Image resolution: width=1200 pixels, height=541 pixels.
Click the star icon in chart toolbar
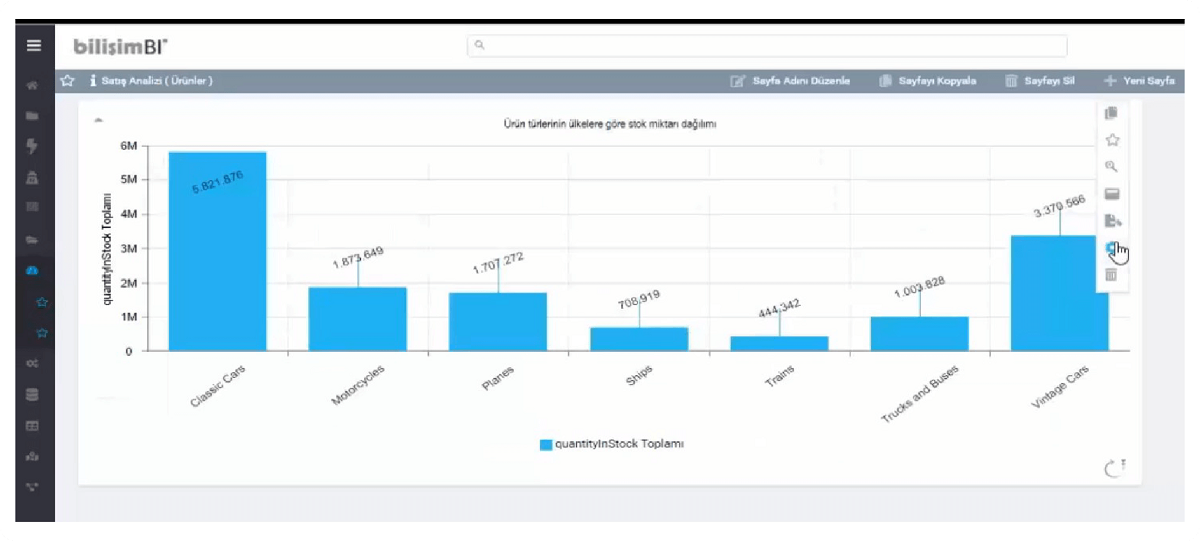point(1111,141)
